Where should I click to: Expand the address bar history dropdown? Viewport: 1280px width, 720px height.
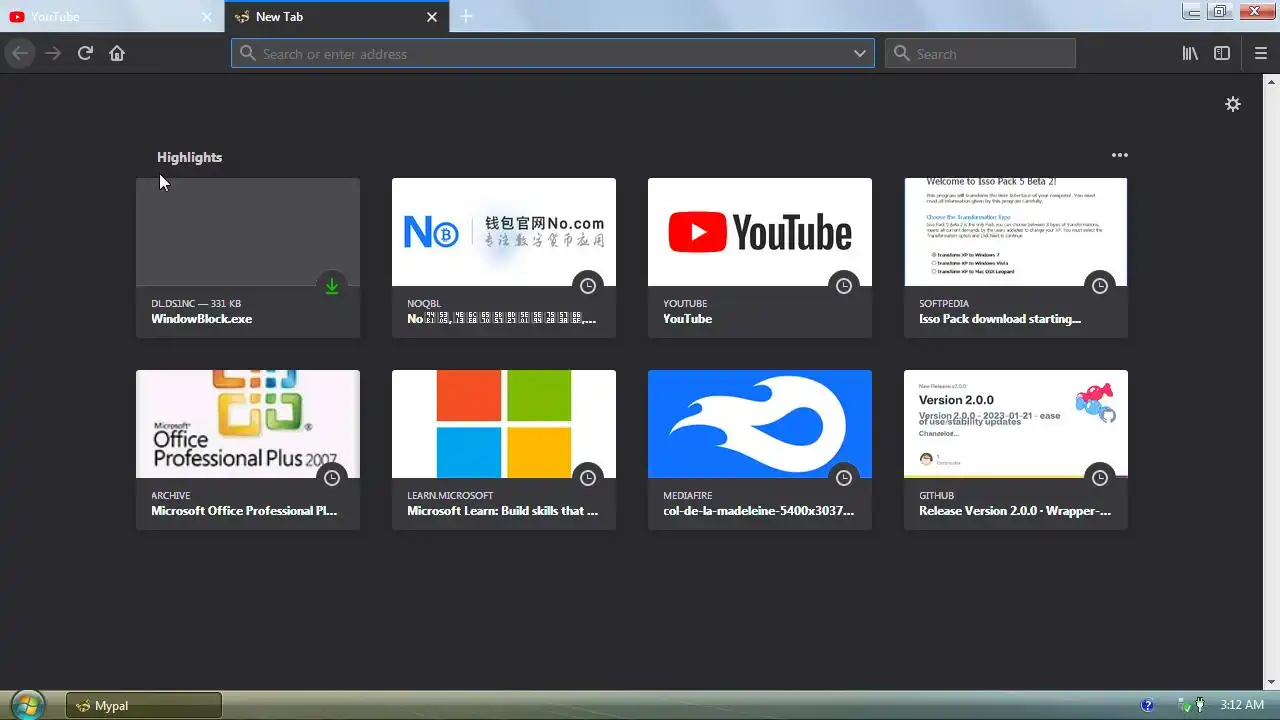click(860, 53)
